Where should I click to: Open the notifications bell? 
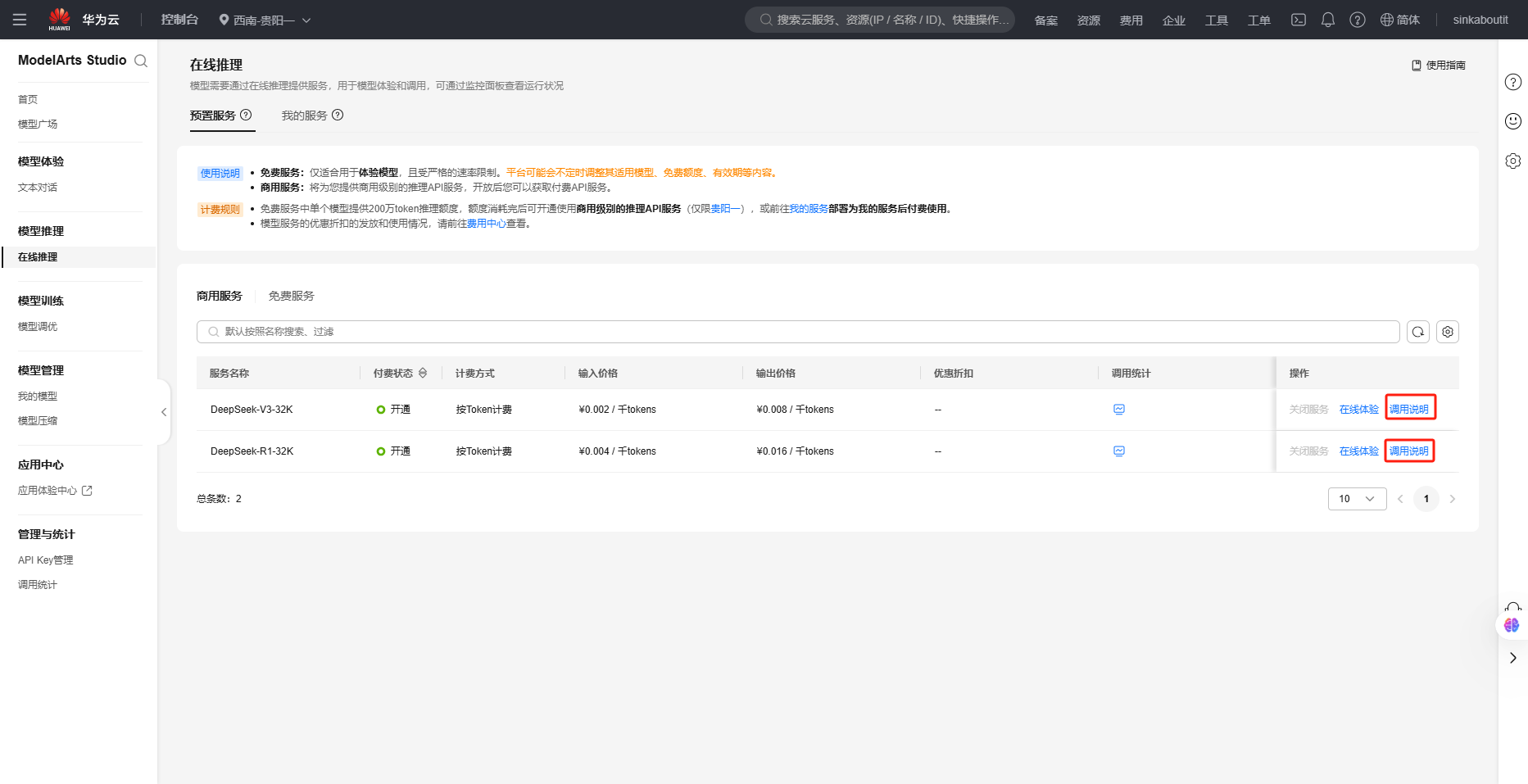click(1328, 20)
